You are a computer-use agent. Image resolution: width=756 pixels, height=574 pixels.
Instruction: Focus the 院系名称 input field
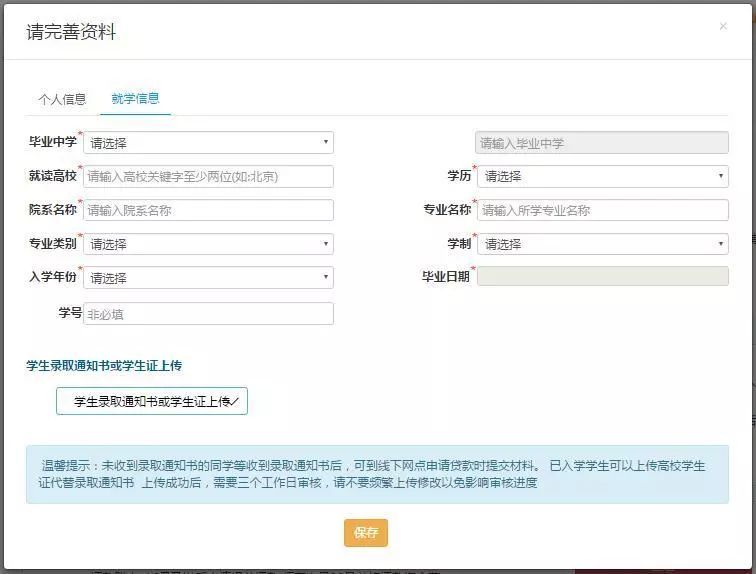point(208,210)
